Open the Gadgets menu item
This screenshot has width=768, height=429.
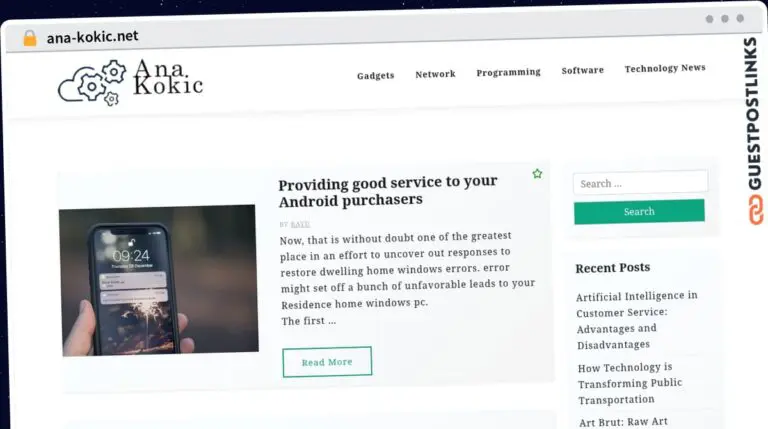point(376,75)
